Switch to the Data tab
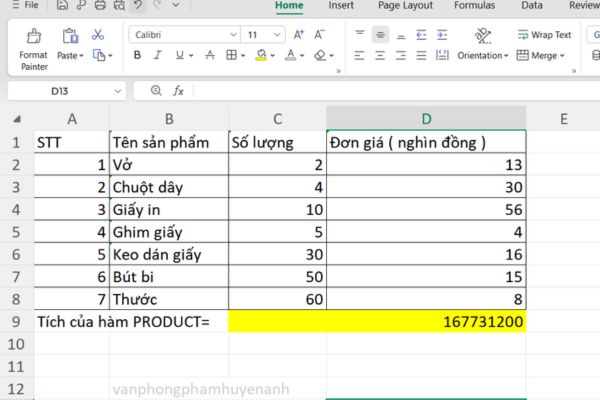 (x=532, y=5)
